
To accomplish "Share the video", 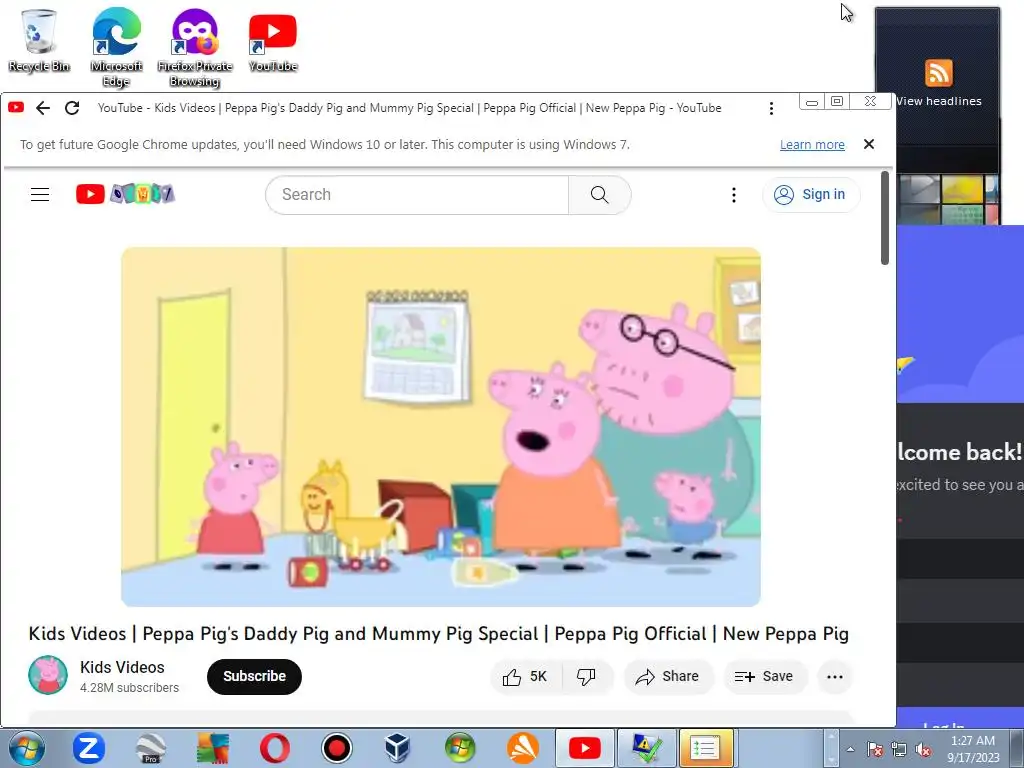I will coord(667,677).
